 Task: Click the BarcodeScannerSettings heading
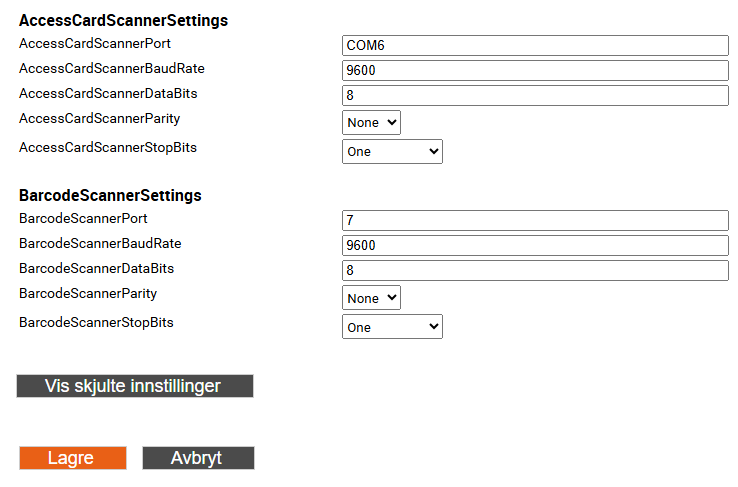click(x=110, y=196)
